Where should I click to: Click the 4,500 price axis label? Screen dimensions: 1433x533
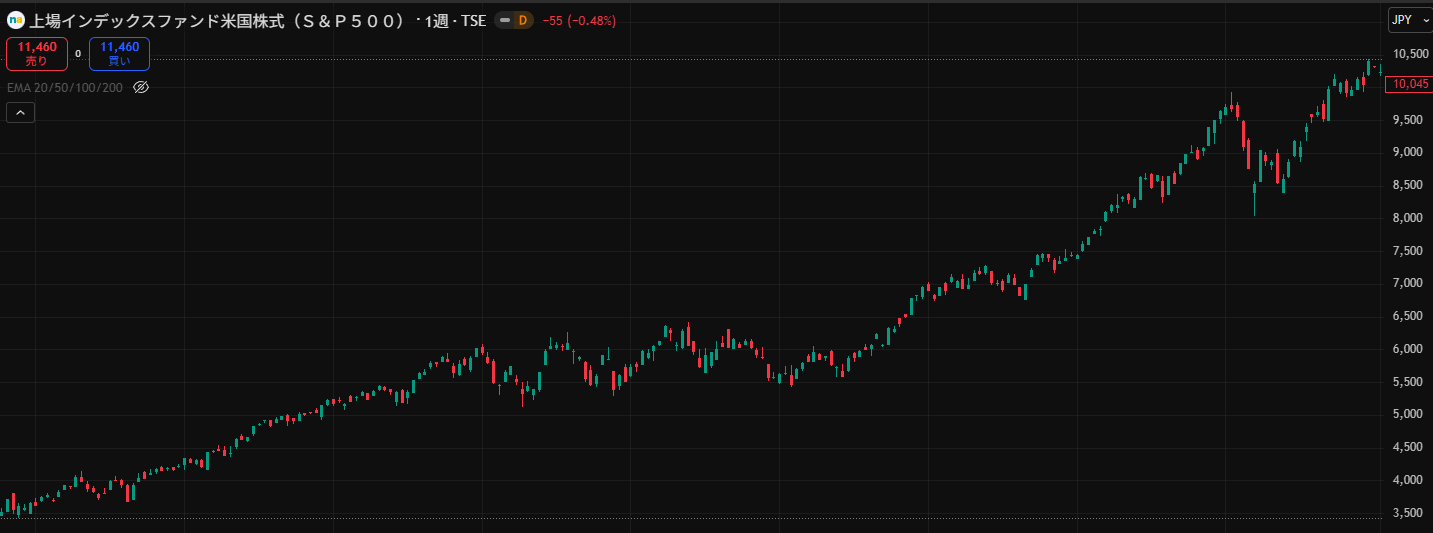tap(1409, 447)
